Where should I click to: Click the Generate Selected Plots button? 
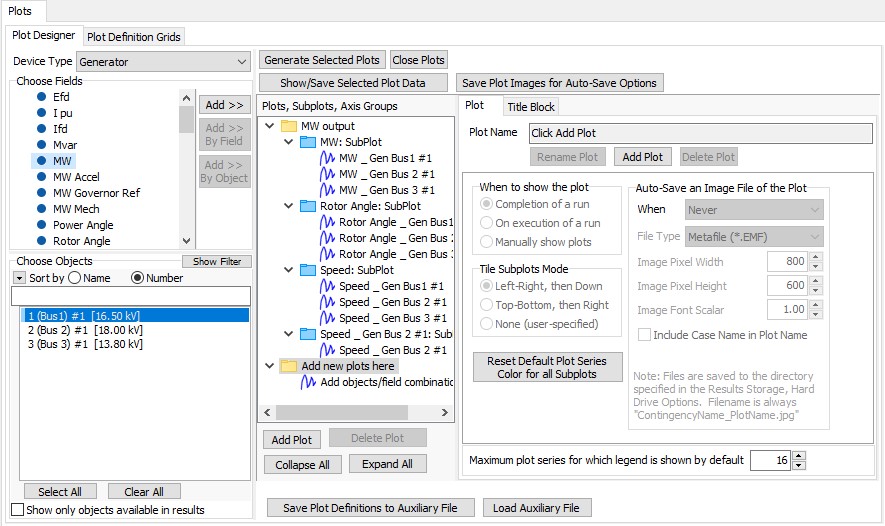tap(322, 60)
